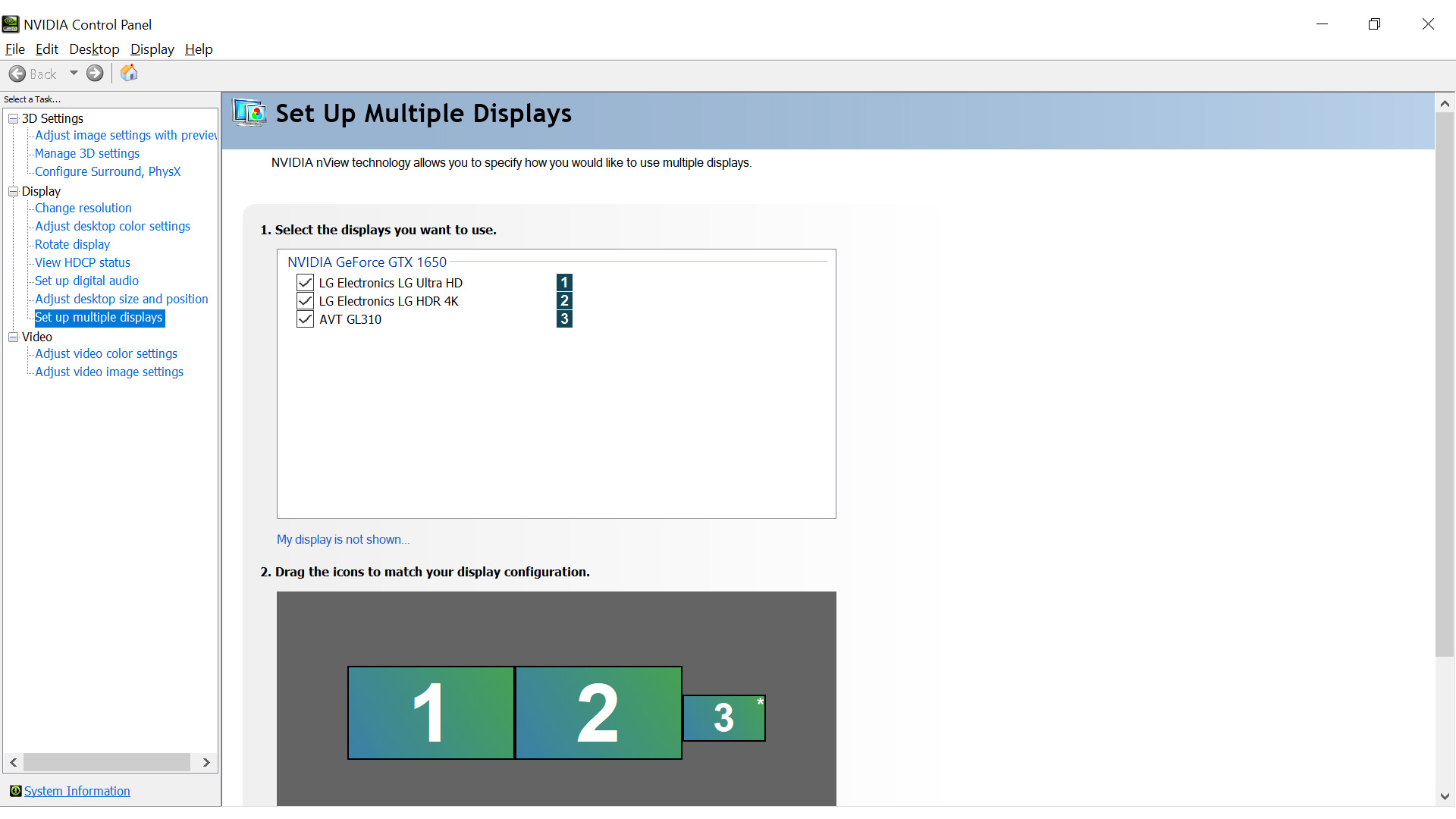This screenshot has width=1456, height=819.
Task: Click display number 3 badge in list
Action: (564, 319)
